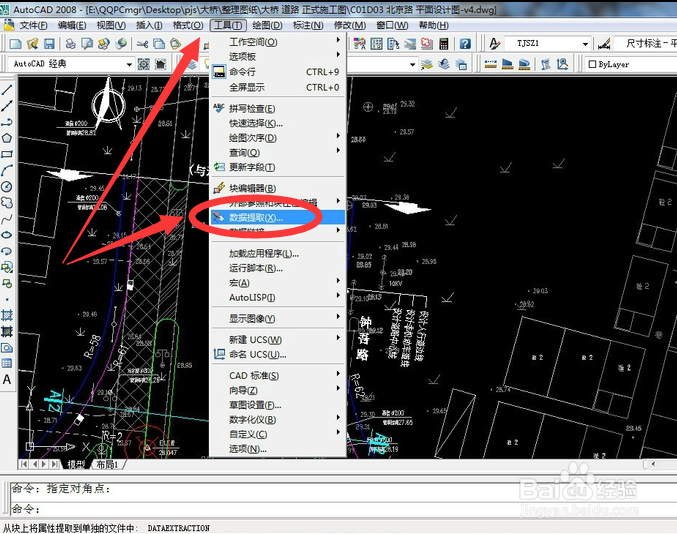The height and width of the screenshot is (534, 677).
Task: Open the 编辑(E) menu
Action: coord(72,25)
